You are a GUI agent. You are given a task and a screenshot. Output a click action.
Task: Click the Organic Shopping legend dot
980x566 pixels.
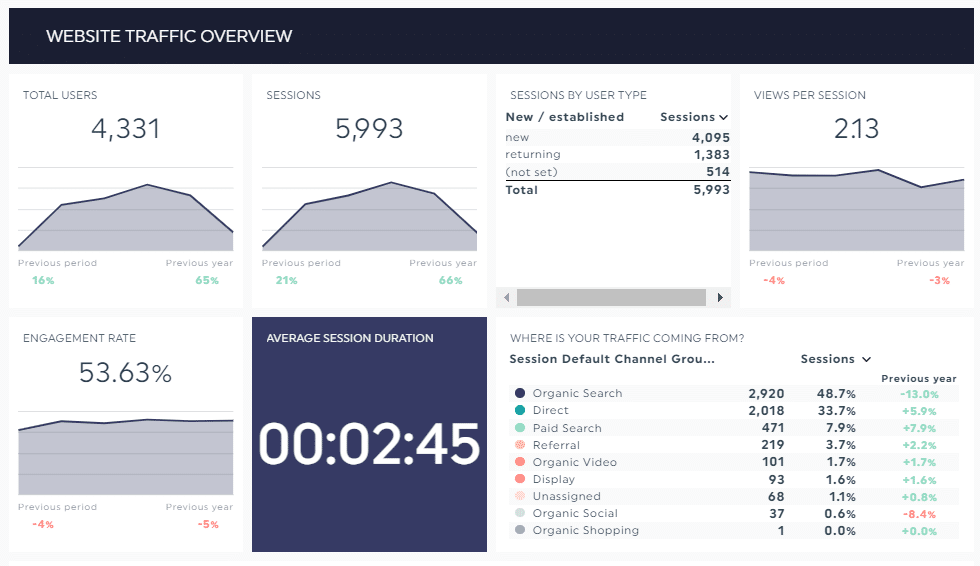(519, 530)
